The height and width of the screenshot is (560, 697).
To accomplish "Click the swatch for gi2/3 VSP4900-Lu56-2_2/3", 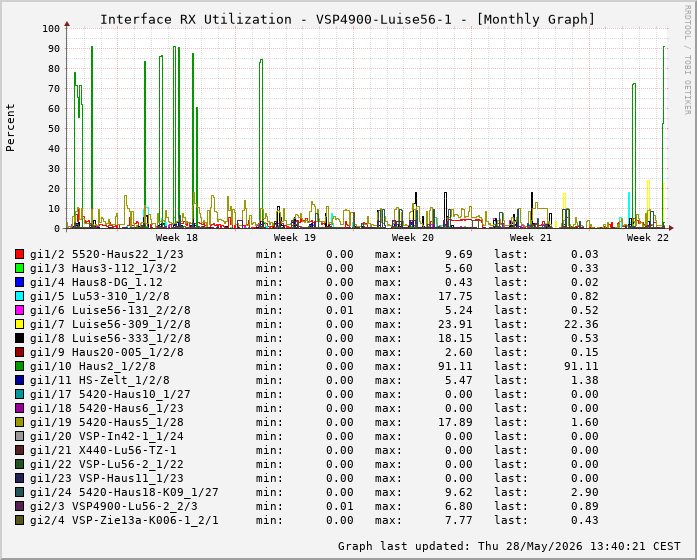I will pos(19,506).
